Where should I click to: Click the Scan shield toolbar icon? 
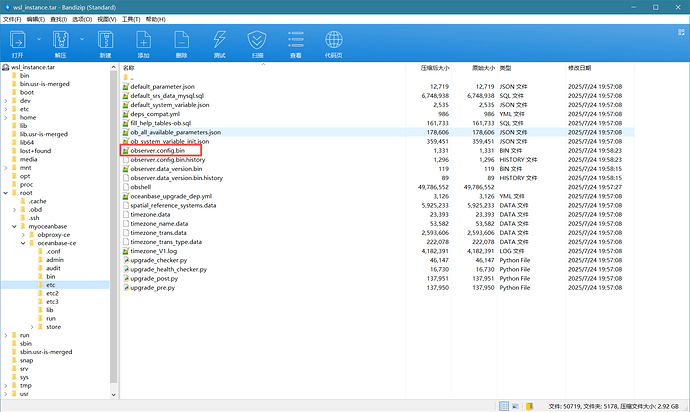[257, 40]
